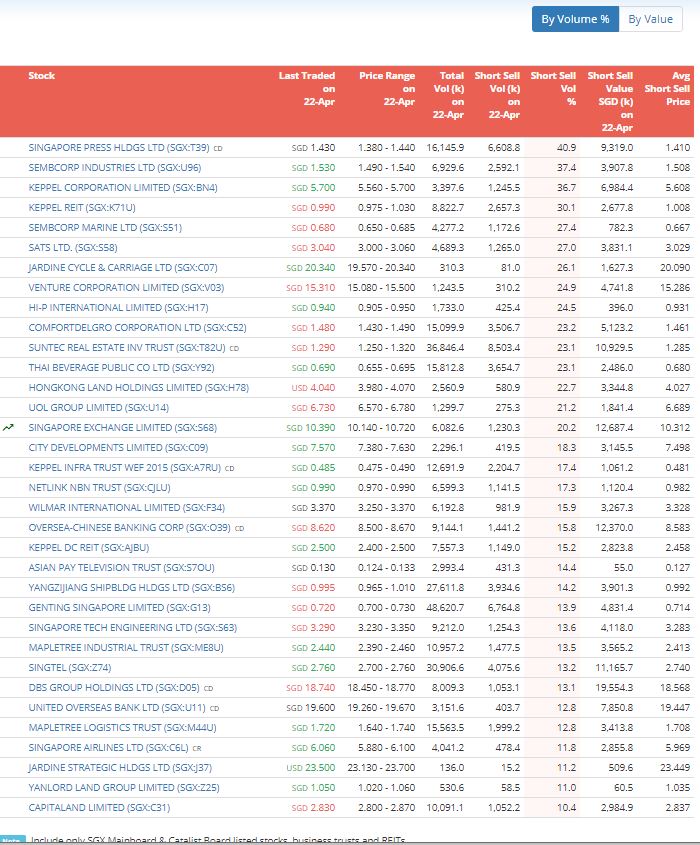Image resolution: width=700 pixels, height=845 pixels.
Task: Sort by Short Sell Vol % header
Action: 553,88
